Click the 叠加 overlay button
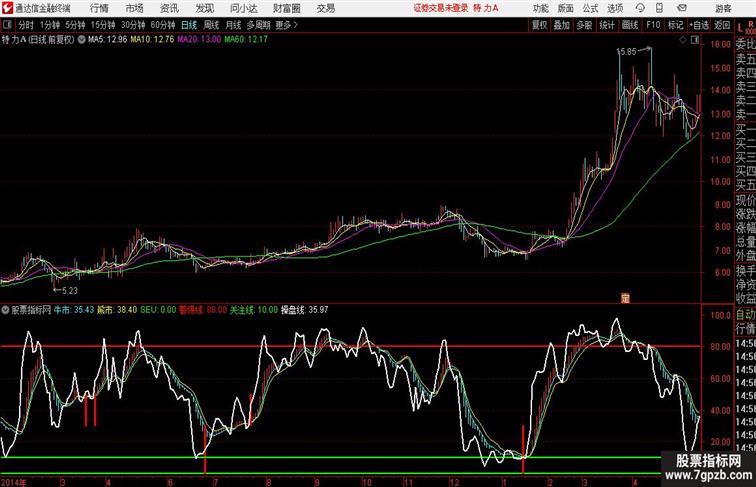 (562, 25)
